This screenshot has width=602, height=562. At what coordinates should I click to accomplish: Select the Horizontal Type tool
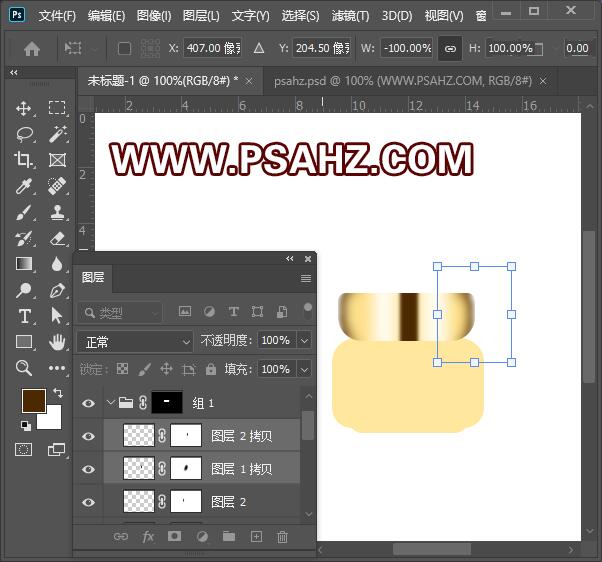[24, 316]
